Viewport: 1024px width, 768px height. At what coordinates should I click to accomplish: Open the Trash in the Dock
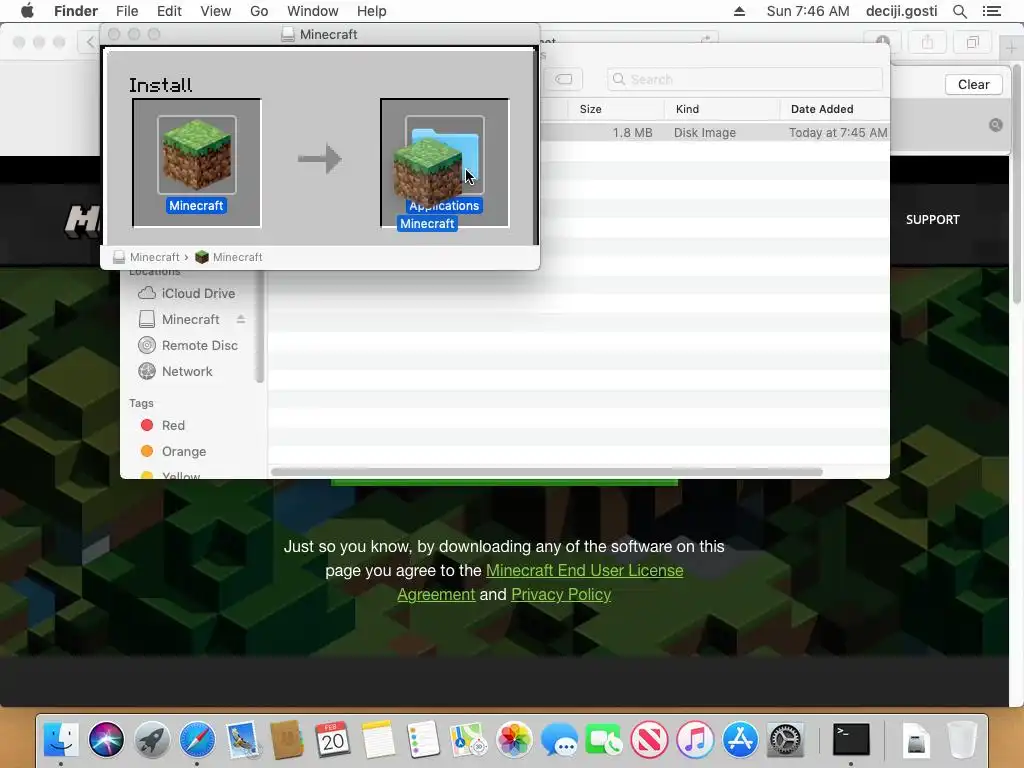click(961, 740)
